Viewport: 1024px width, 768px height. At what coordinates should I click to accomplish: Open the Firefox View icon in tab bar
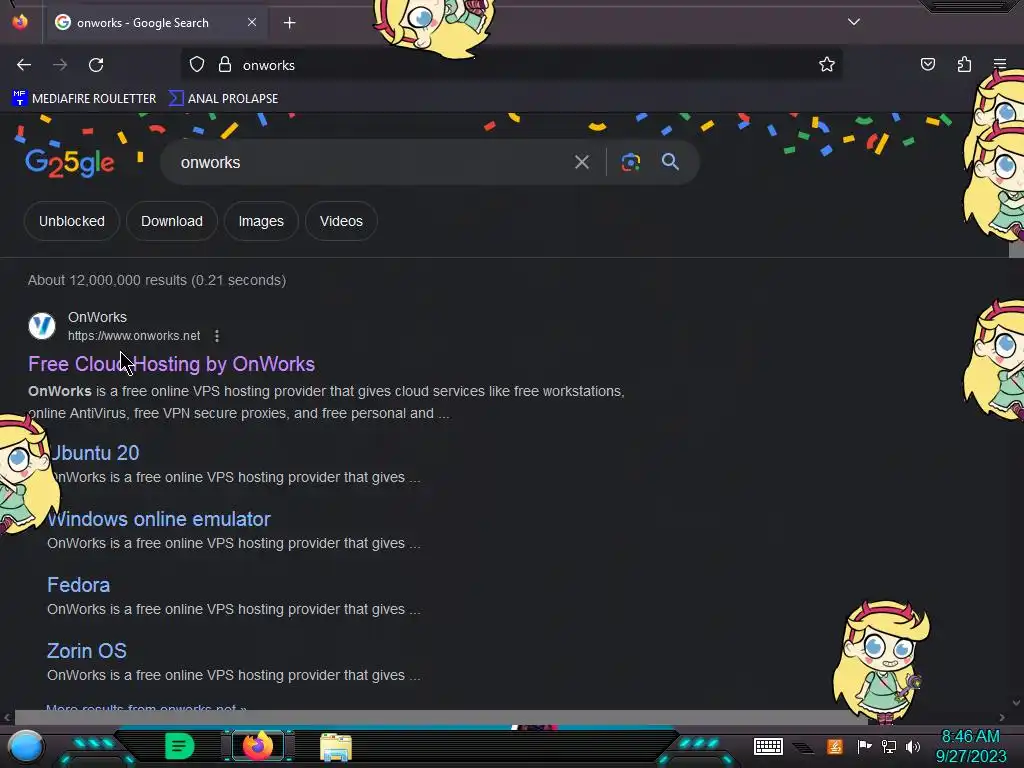click(x=20, y=22)
